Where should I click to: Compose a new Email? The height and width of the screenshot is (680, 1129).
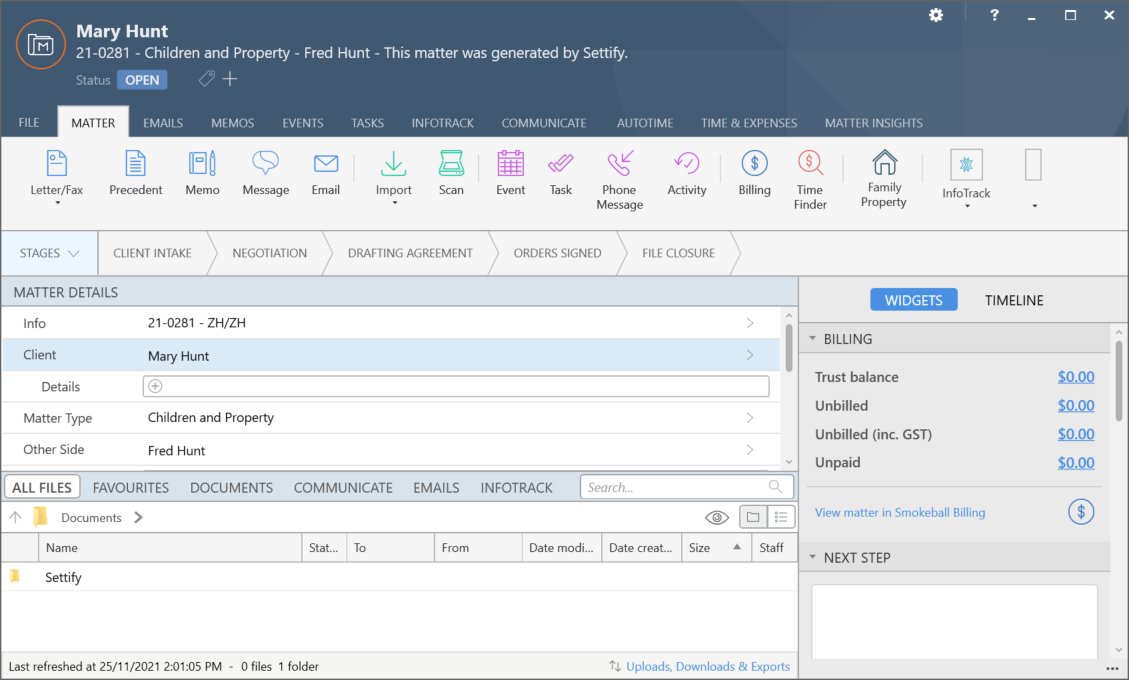pos(325,173)
